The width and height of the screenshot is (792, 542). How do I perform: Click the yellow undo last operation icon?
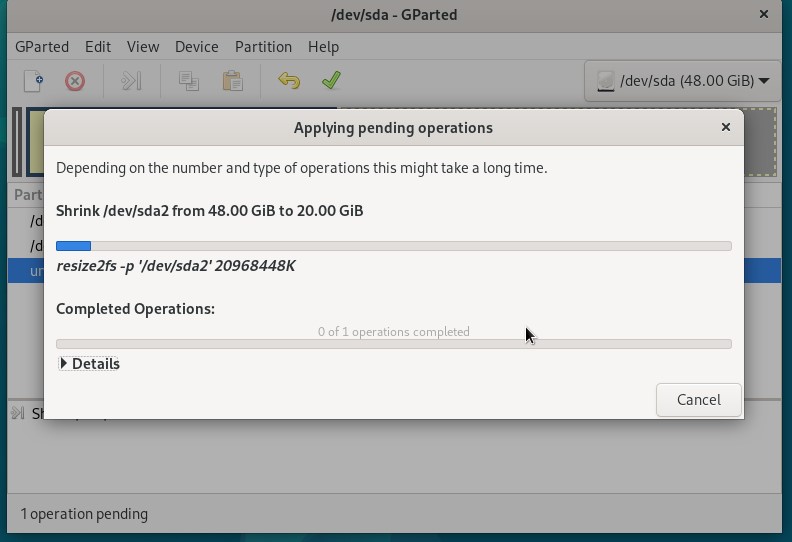click(289, 81)
